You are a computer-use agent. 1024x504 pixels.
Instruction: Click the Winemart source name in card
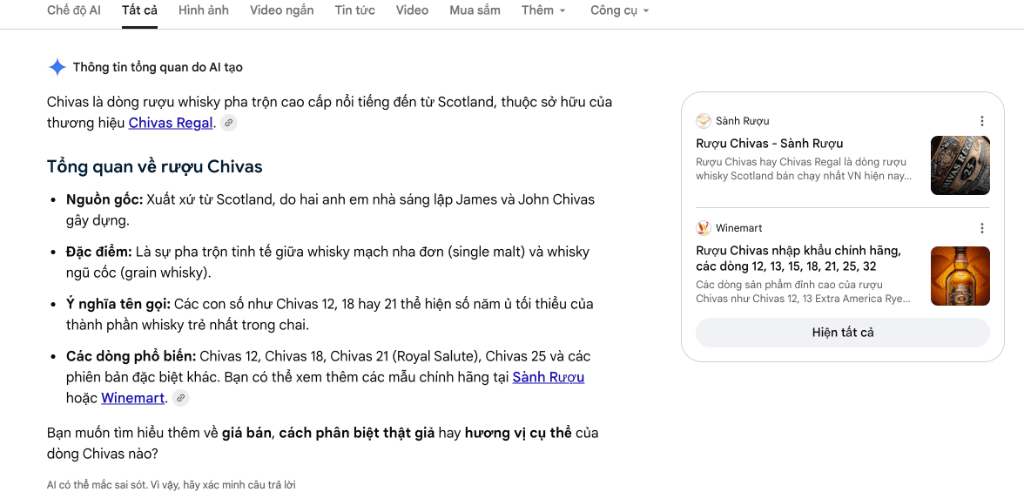click(x=739, y=228)
